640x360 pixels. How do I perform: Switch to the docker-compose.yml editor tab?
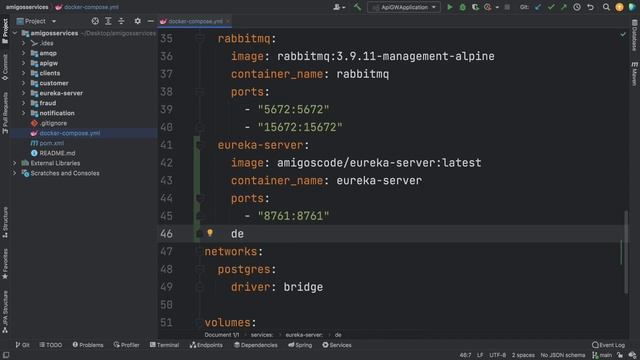click(x=195, y=21)
